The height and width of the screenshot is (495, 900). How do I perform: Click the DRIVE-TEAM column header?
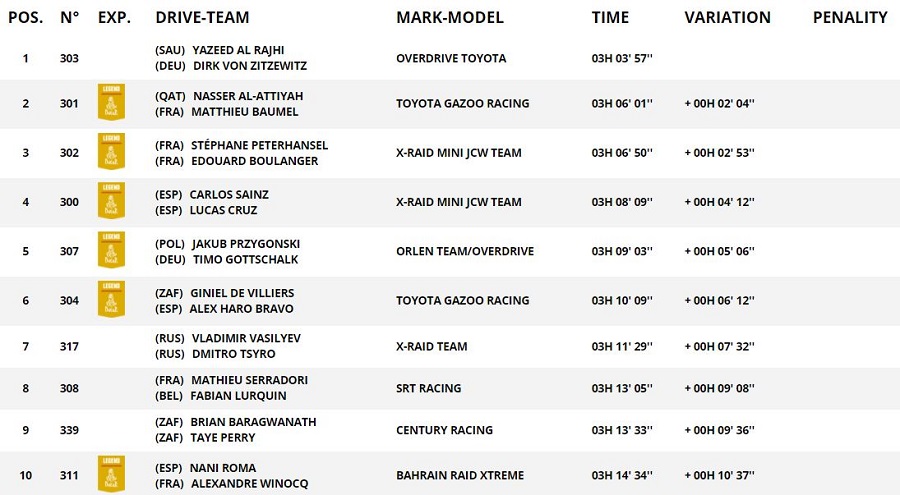click(202, 17)
